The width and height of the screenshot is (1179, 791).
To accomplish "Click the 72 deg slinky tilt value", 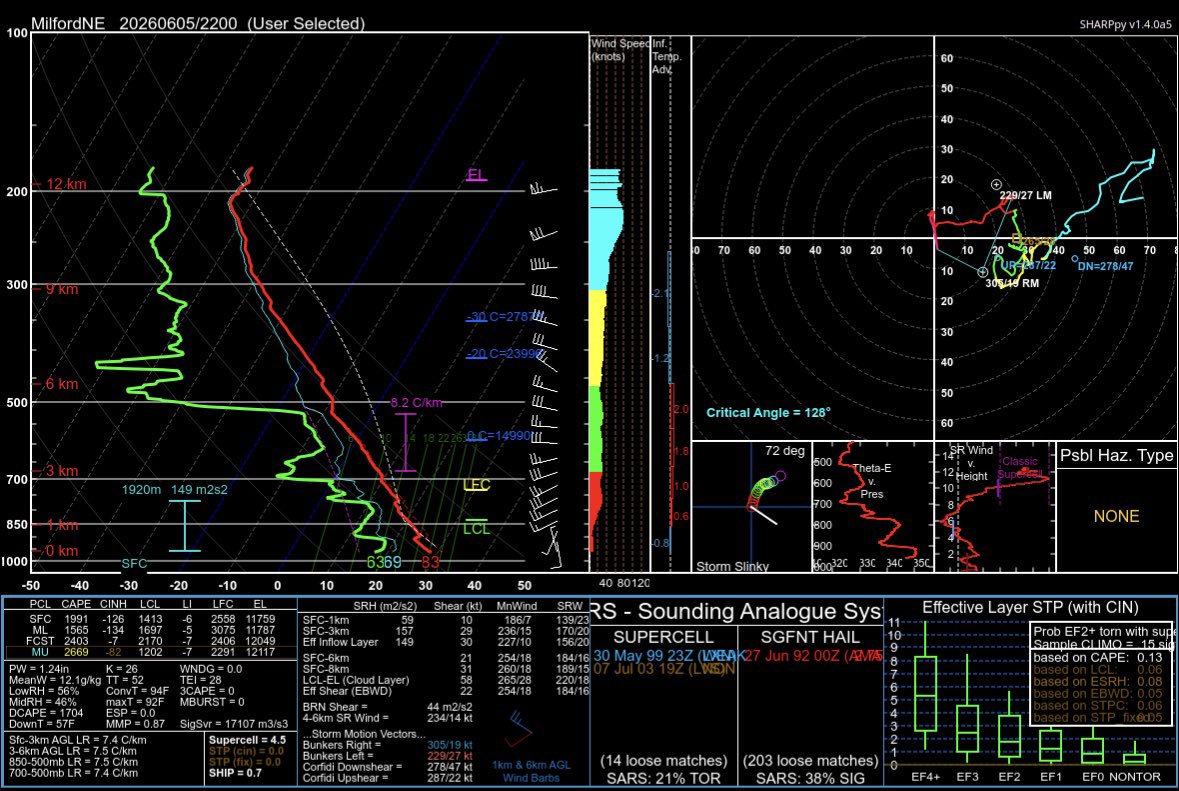I will click(x=784, y=451).
